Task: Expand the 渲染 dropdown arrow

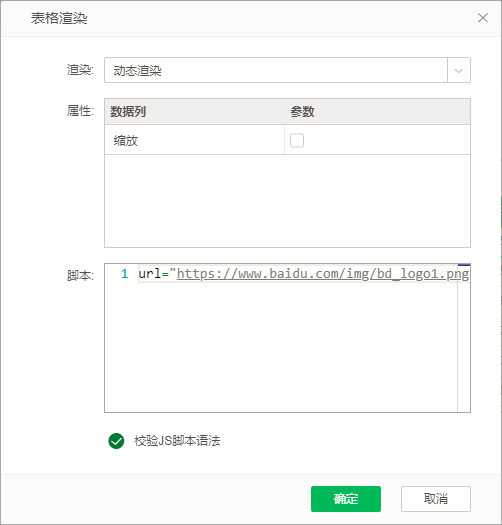Action: pyautogui.click(x=459, y=70)
